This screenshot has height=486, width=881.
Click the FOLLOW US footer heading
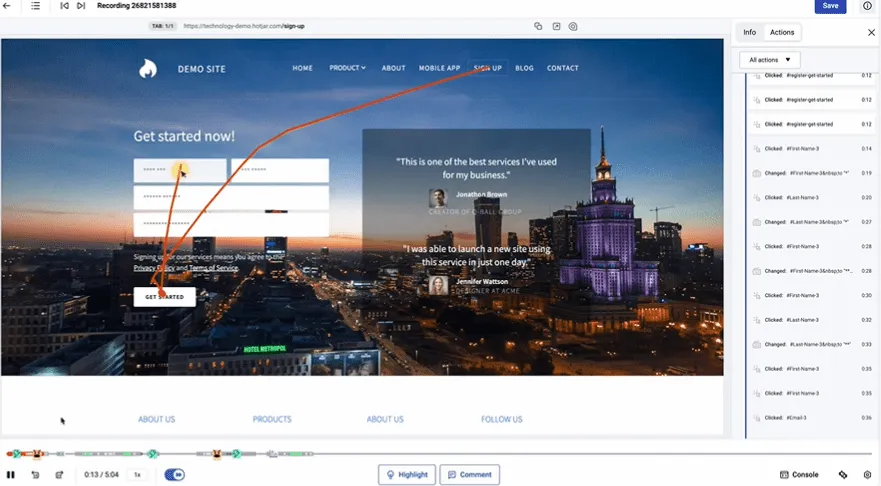(x=502, y=419)
